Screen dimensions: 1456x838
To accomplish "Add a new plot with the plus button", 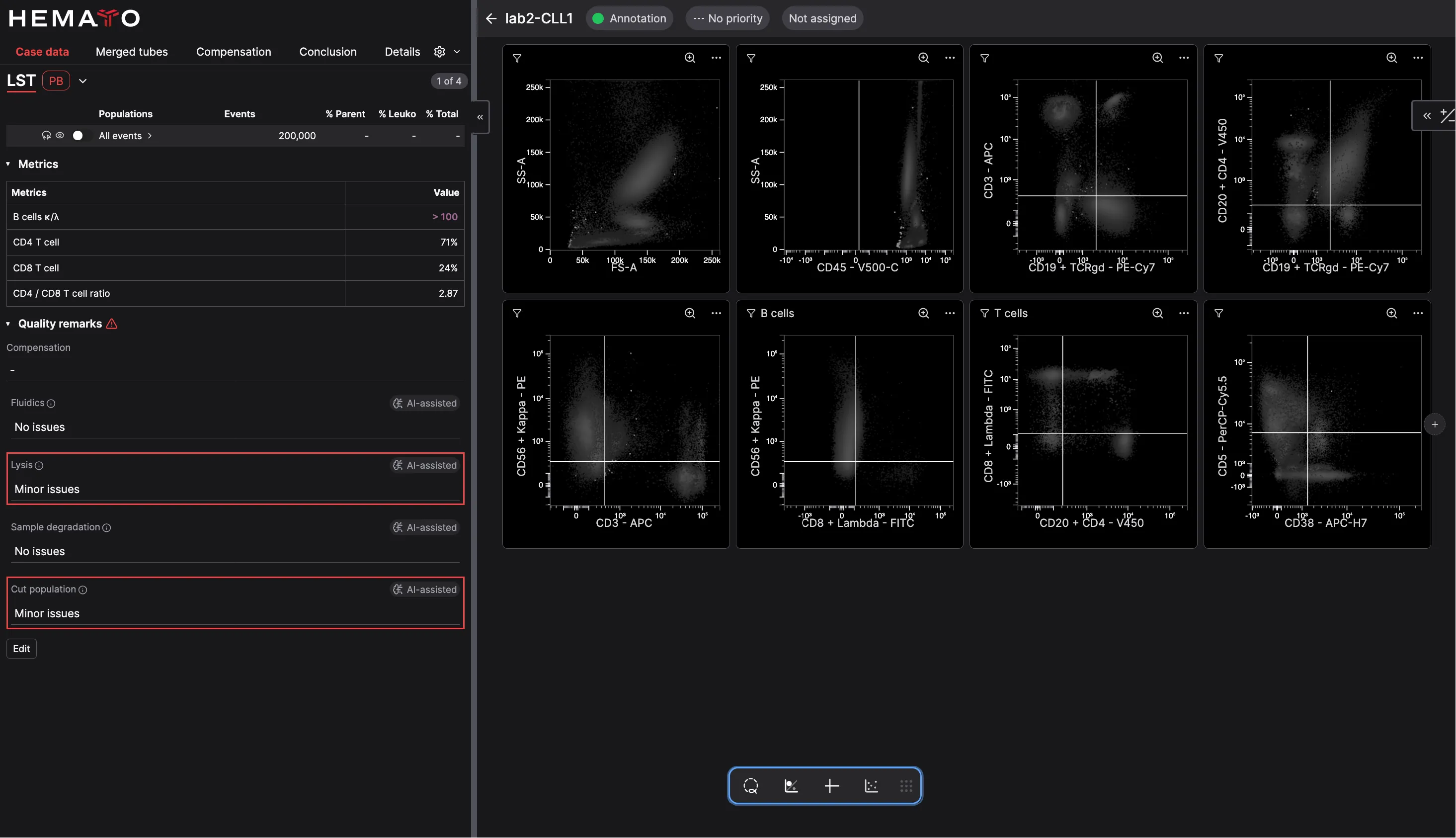I will coord(1435,425).
